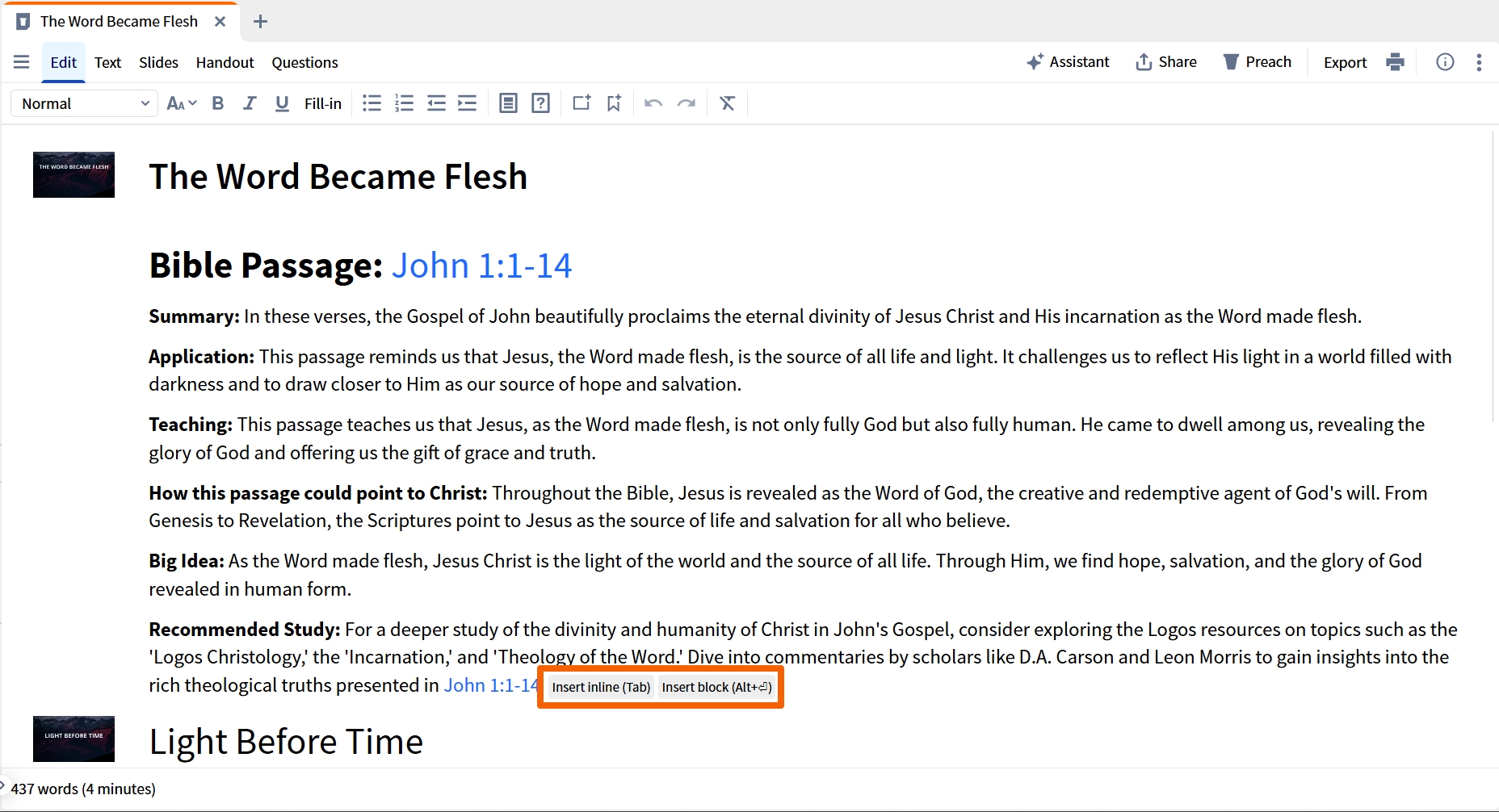Add a bookmark marker
Screen dimensions: 1499x812
[x=614, y=103]
